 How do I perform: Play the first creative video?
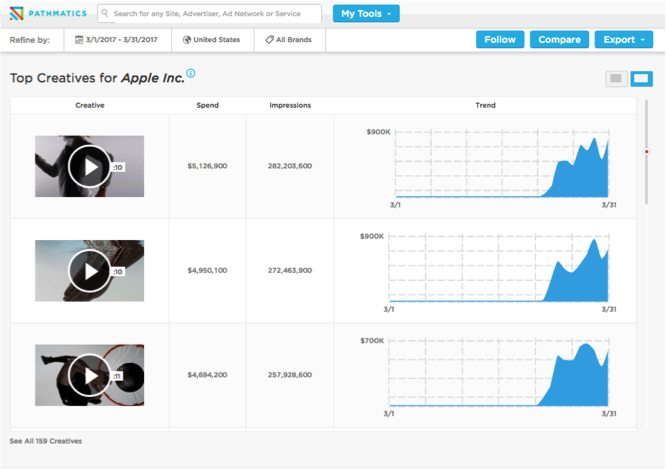[x=90, y=166]
